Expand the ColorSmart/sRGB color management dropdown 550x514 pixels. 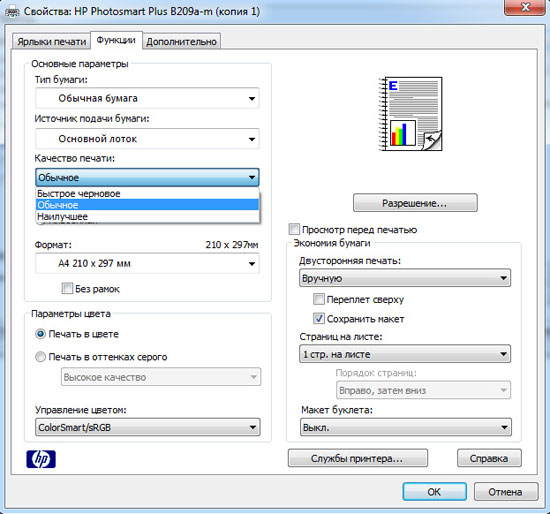pyautogui.click(x=147, y=427)
